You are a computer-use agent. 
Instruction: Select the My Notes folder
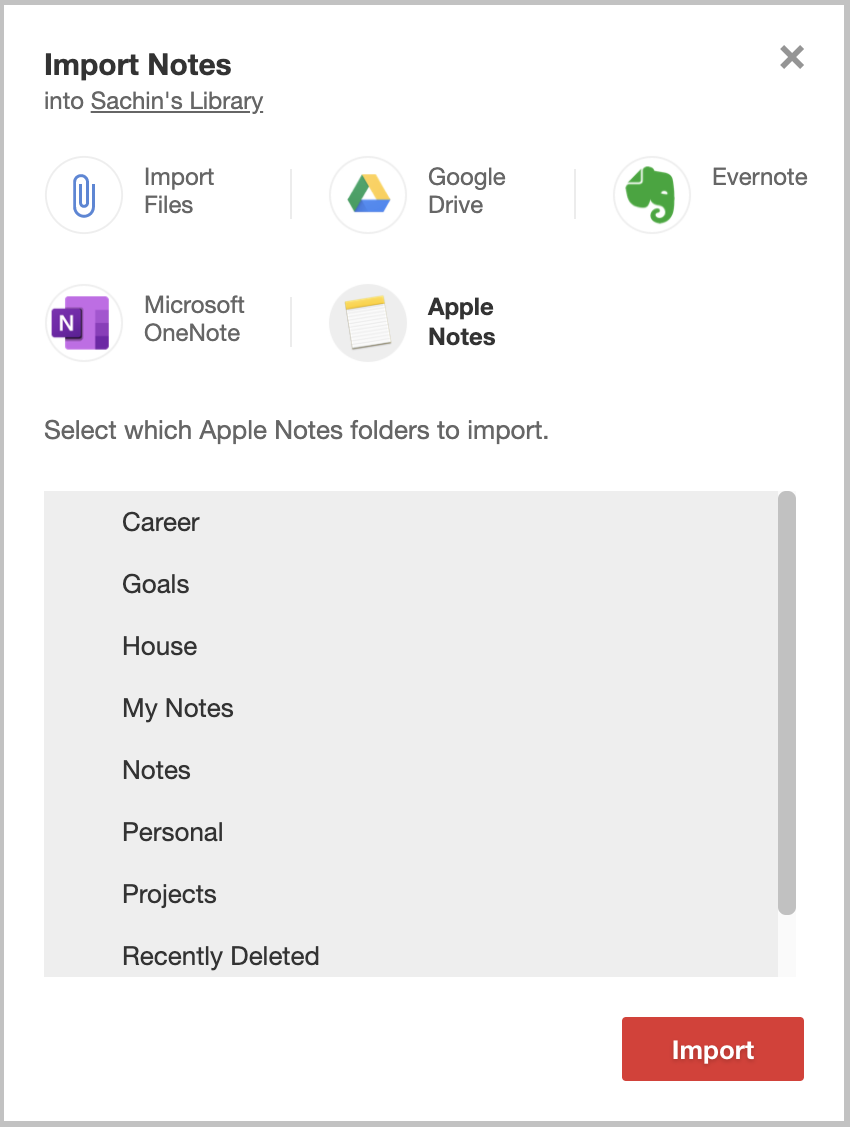177,708
